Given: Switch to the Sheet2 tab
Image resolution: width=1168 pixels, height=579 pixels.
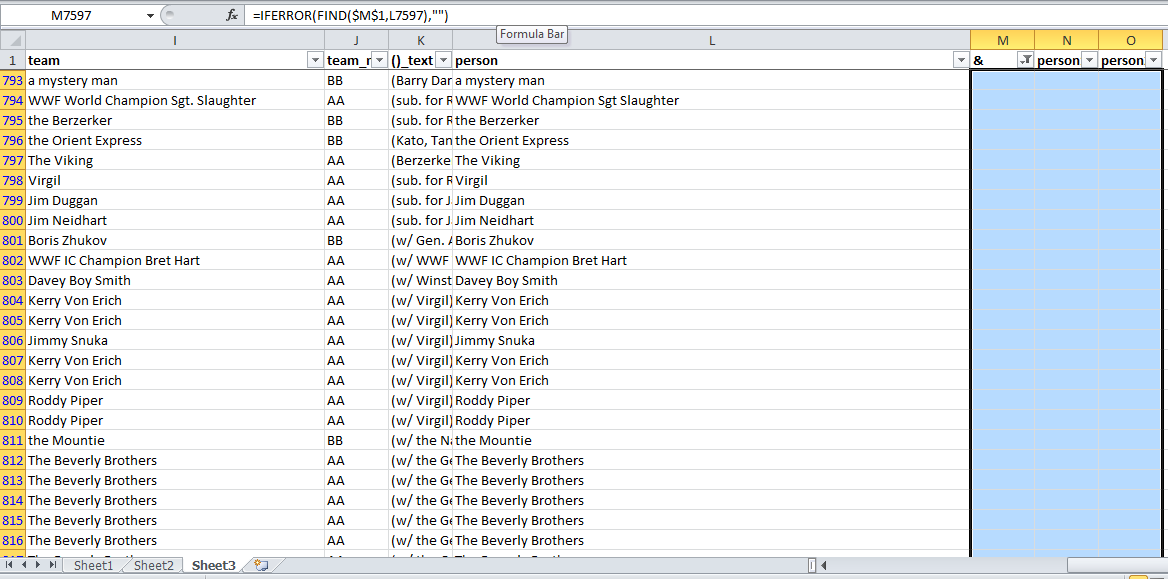Looking at the screenshot, I should [153, 566].
